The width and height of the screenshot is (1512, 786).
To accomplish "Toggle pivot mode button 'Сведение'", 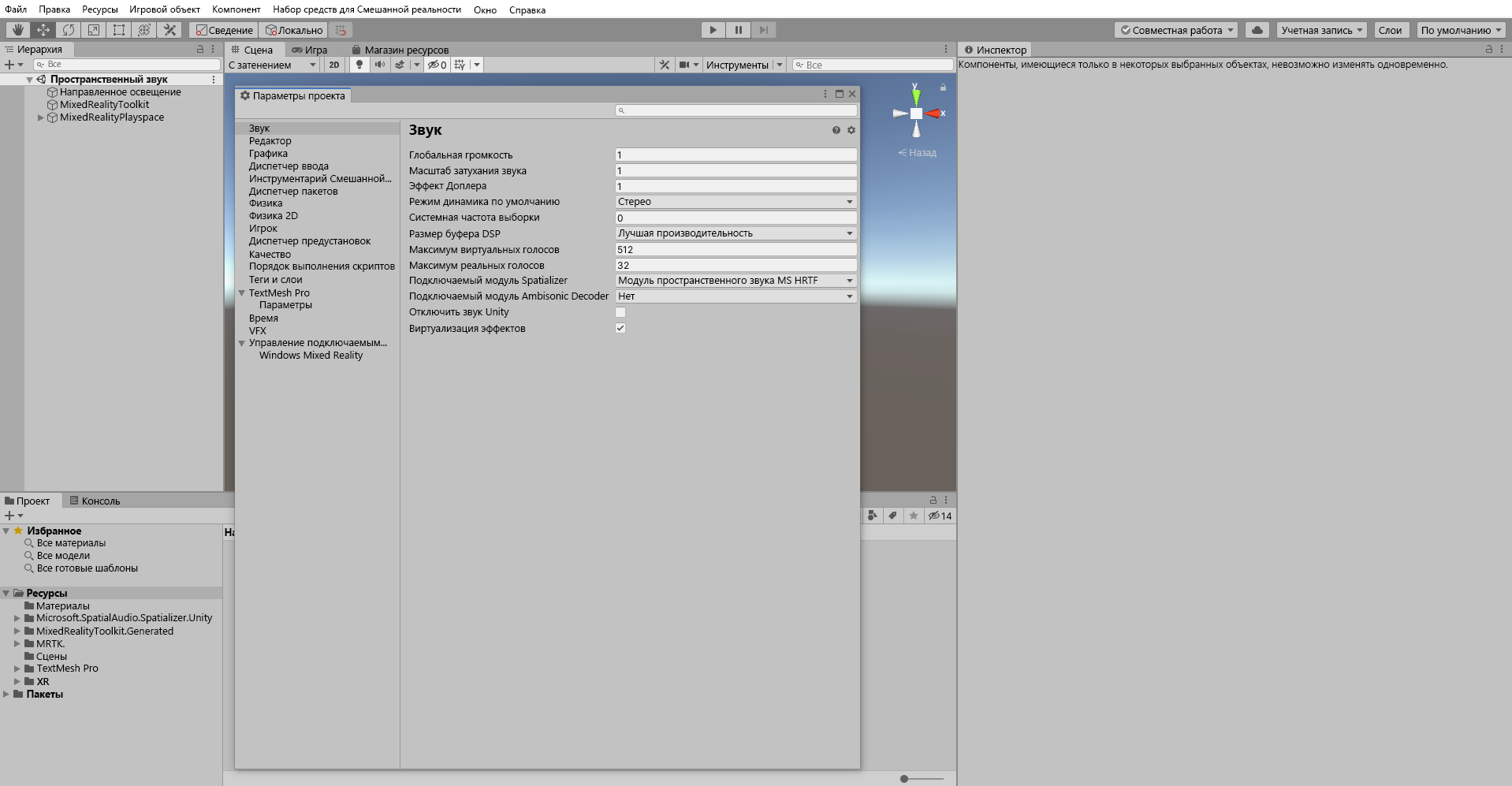I will [225, 30].
